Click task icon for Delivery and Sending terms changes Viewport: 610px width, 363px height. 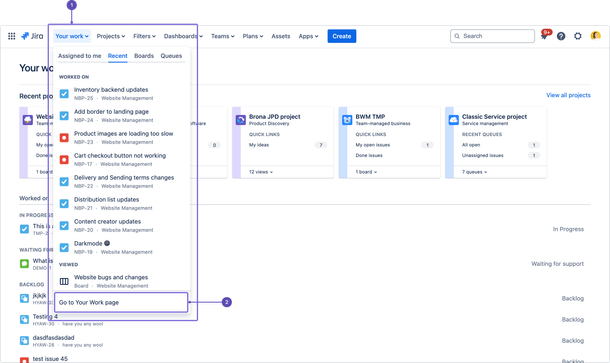[x=64, y=182]
